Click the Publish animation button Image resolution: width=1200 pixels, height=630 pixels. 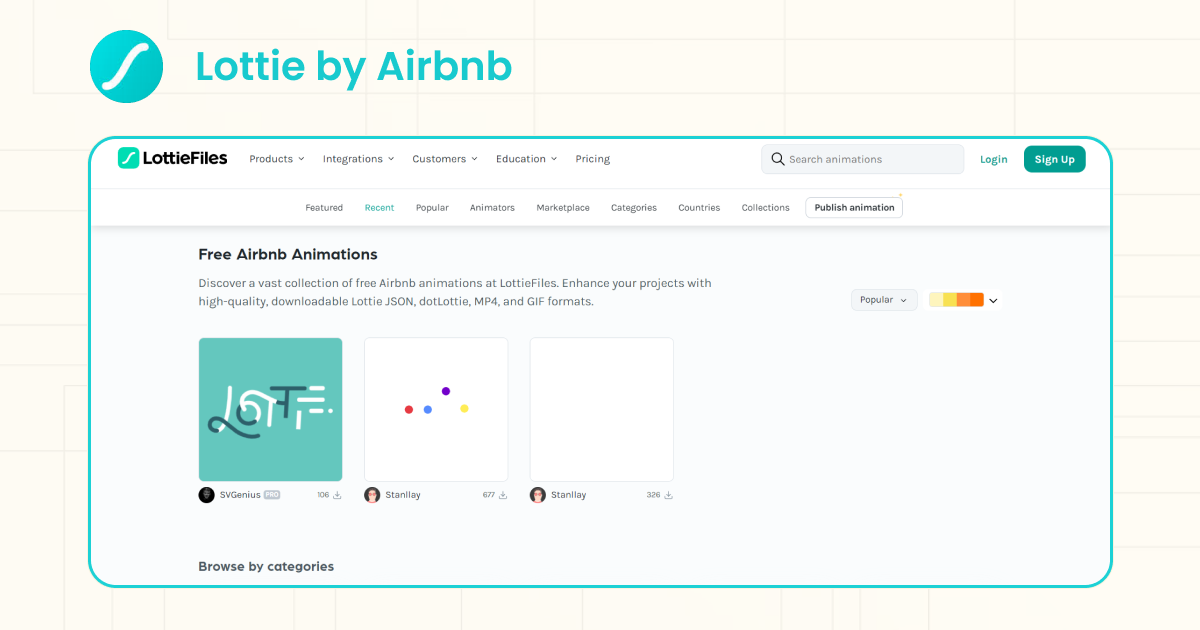pyautogui.click(x=854, y=208)
